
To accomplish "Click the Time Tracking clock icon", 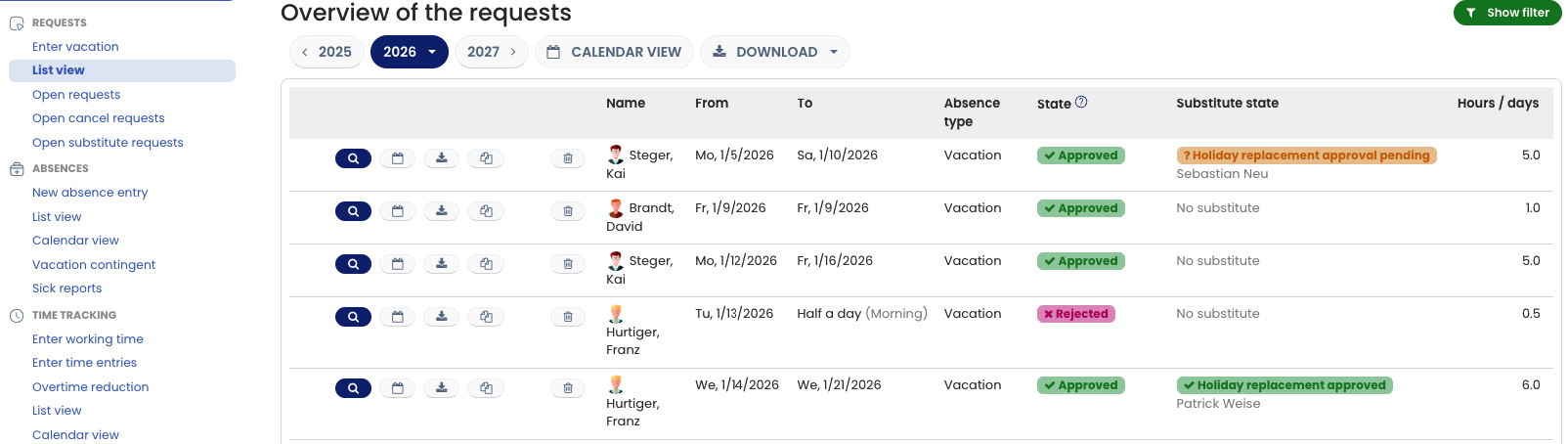I will click(x=17, y=315).
